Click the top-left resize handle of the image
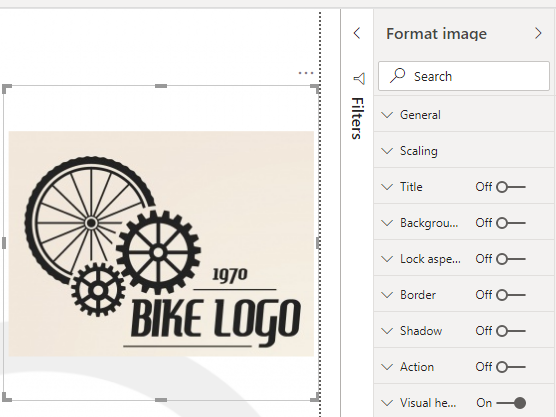The image size is (556, 417). pos(7,89)
